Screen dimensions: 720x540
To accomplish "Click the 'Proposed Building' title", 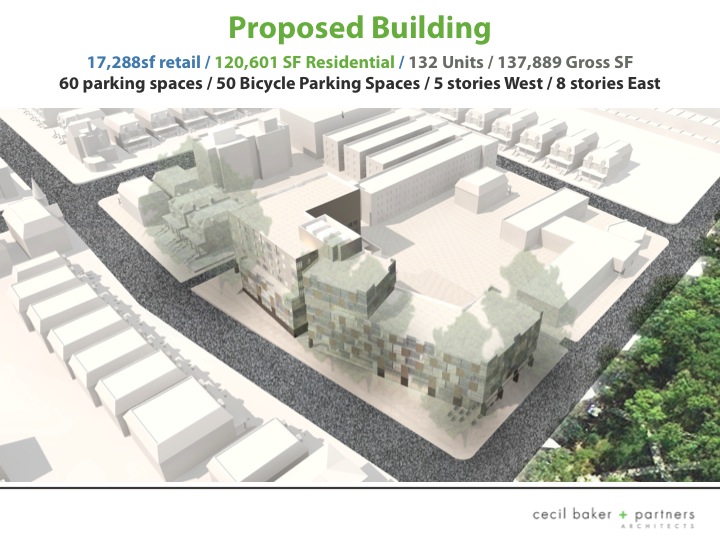I will tap(360, 28).
